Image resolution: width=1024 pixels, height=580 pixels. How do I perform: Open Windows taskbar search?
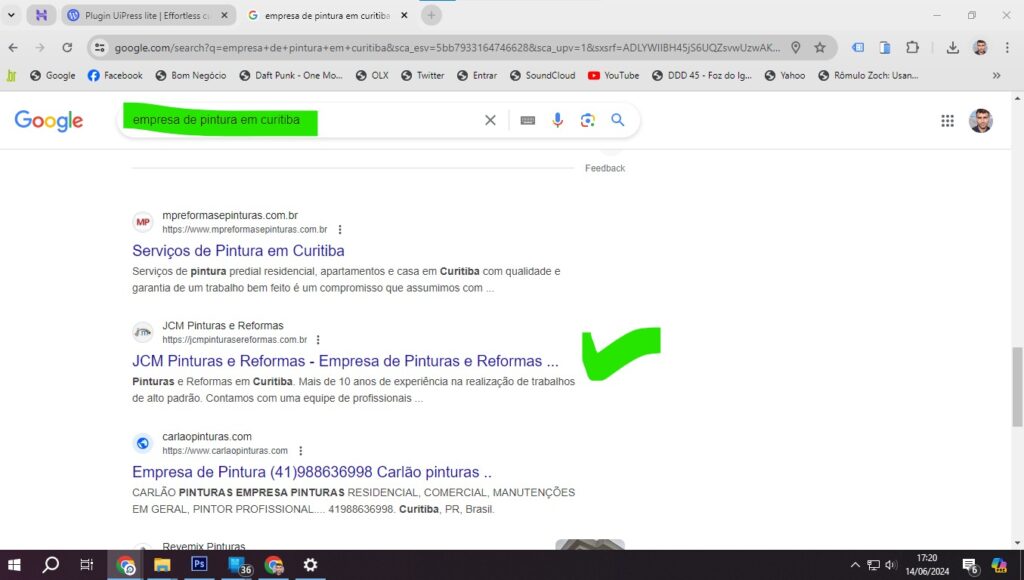50,565
